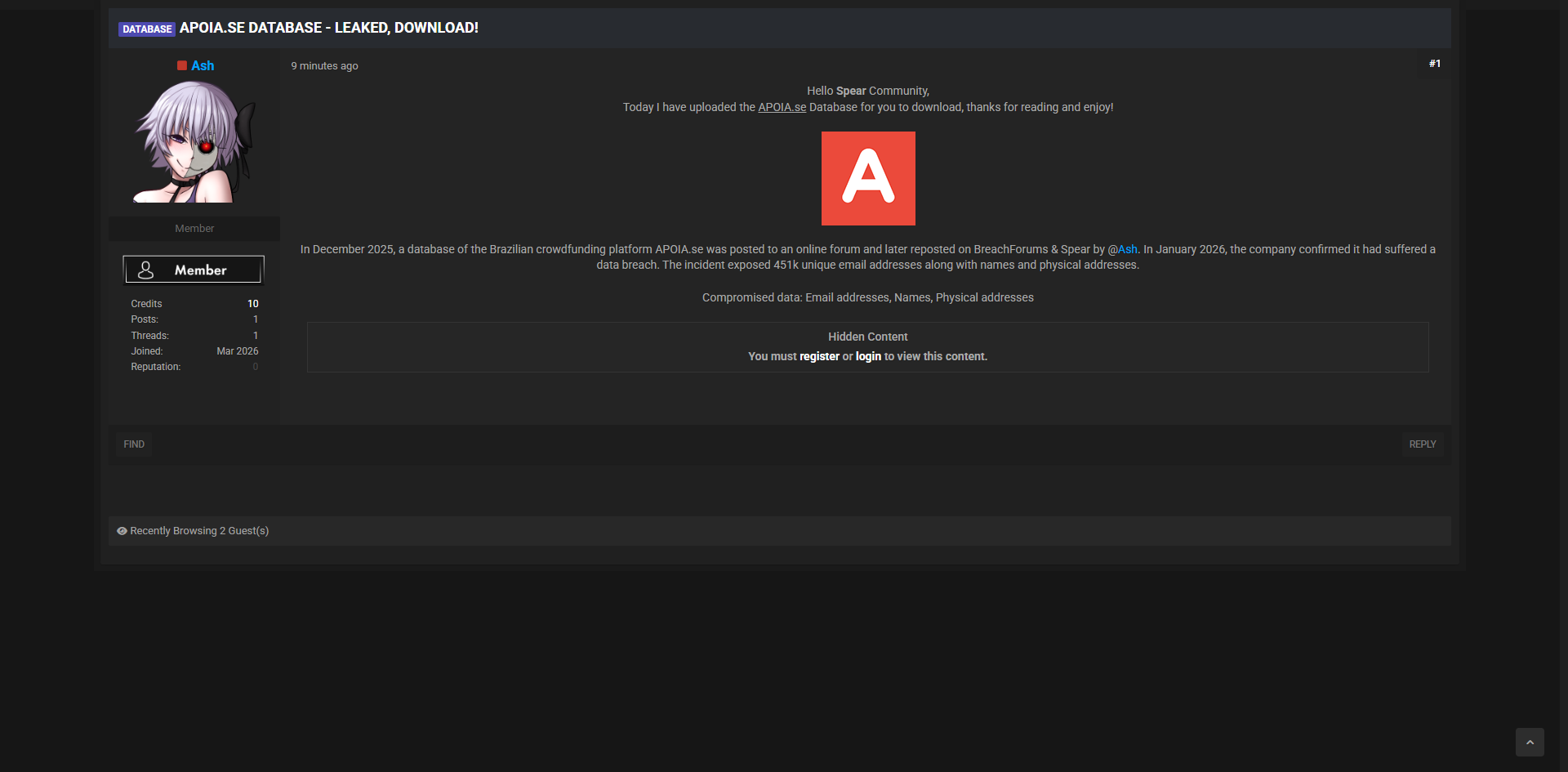Open the #1 post permalink
This screenshot has width=1568, height=772.
point(1434,64)
